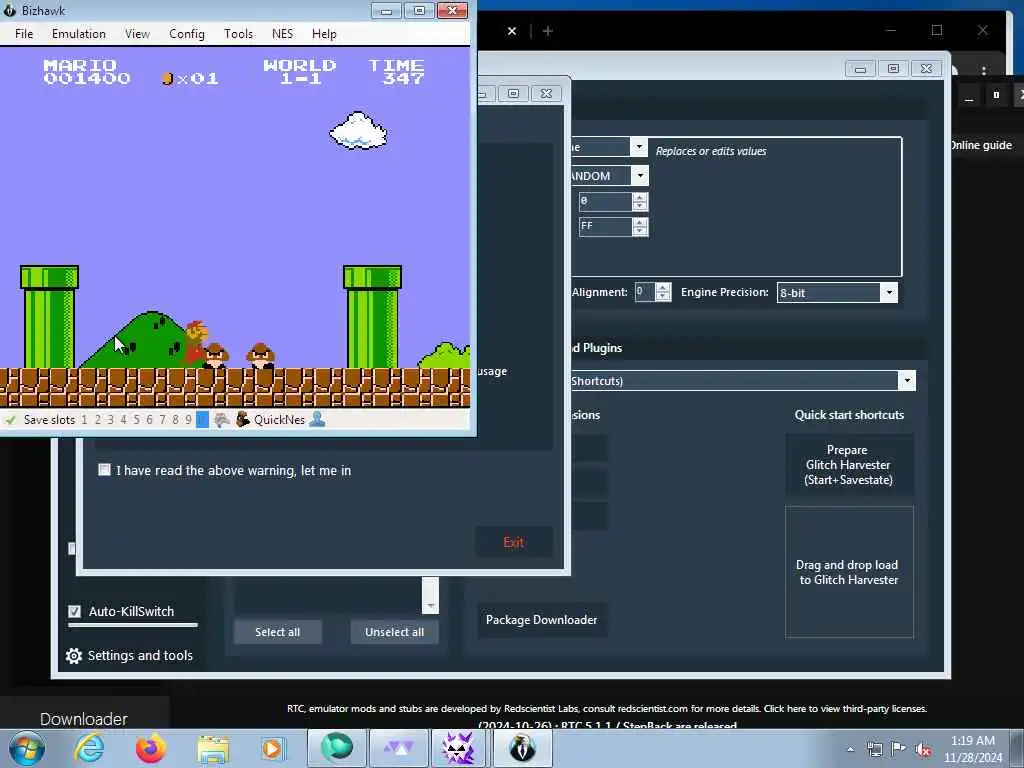Switch to the Bizhawk taskbar icon

(x=521, y=748)
